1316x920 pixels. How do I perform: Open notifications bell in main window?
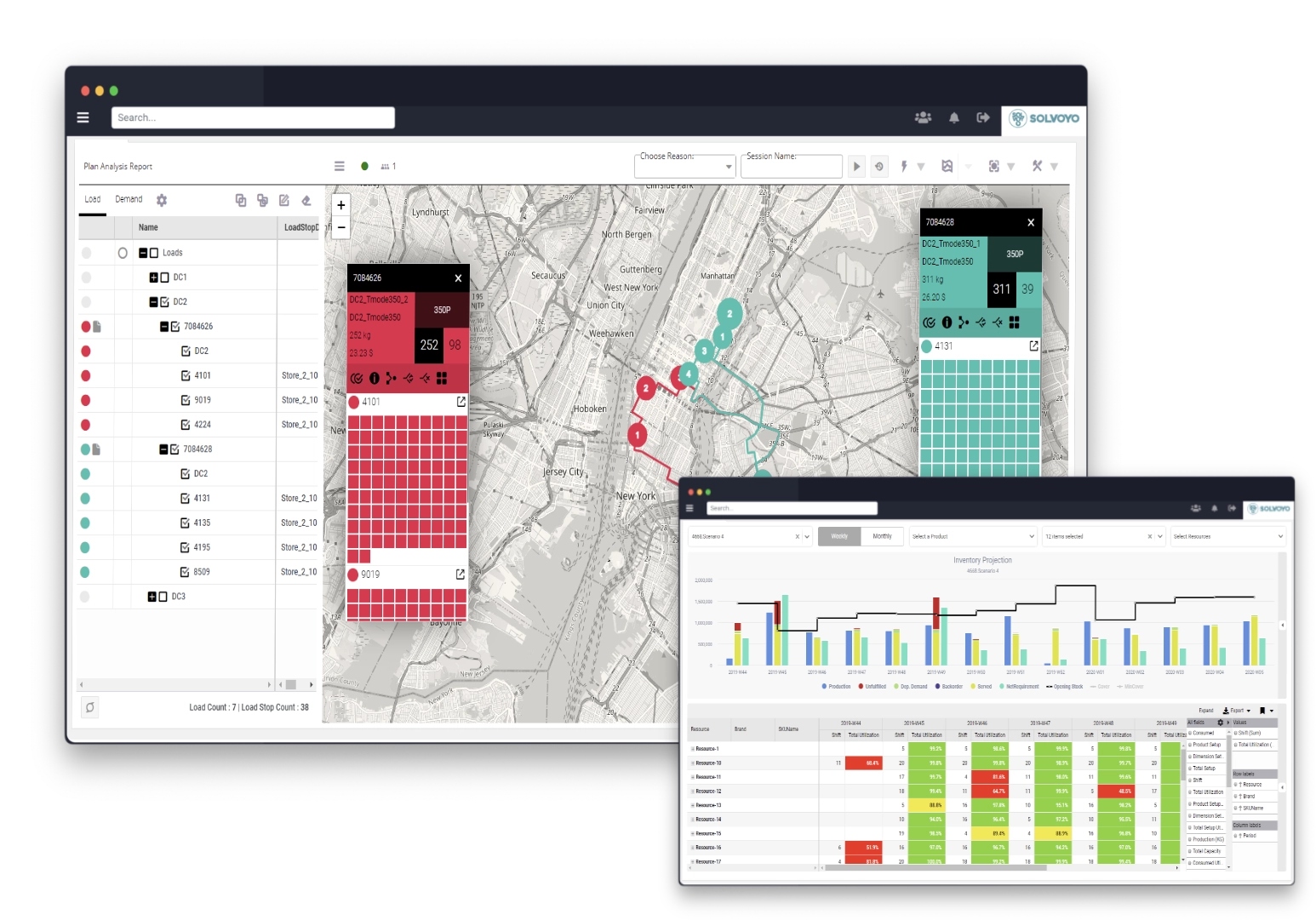pyautogui.click(x=954, y=117)
